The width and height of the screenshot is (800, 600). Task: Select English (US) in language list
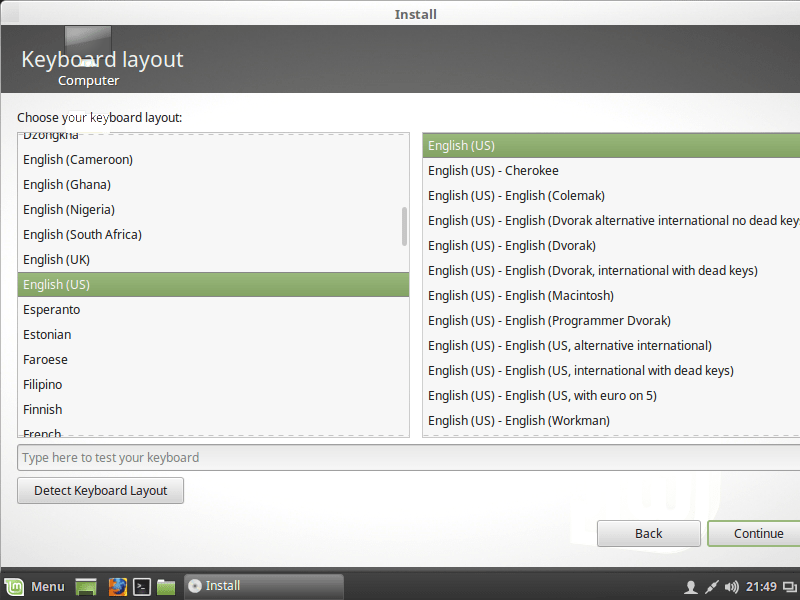tap(213, 285)
